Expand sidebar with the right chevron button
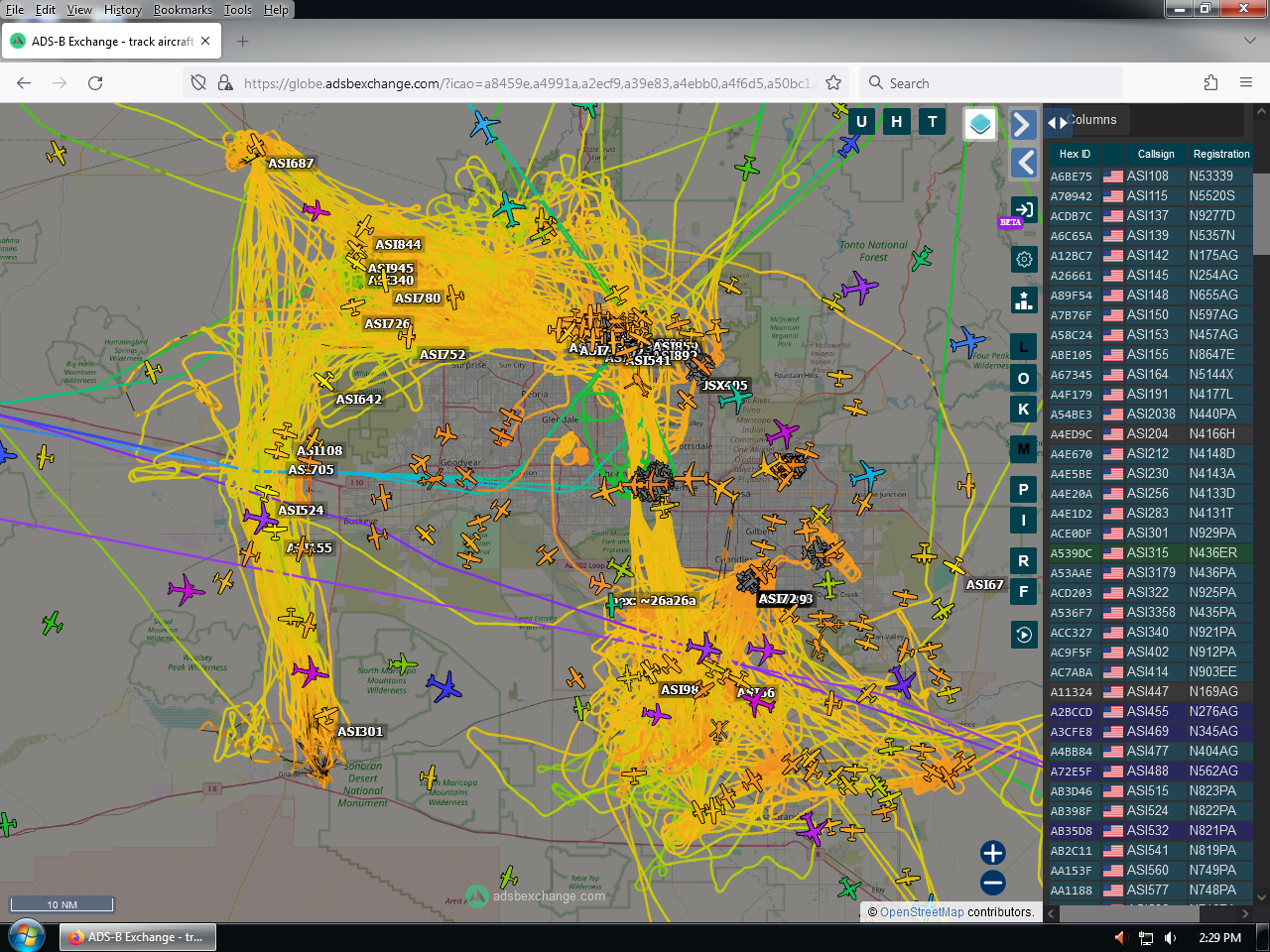This screenshot has width=1270, height=952. point(1024,124)
